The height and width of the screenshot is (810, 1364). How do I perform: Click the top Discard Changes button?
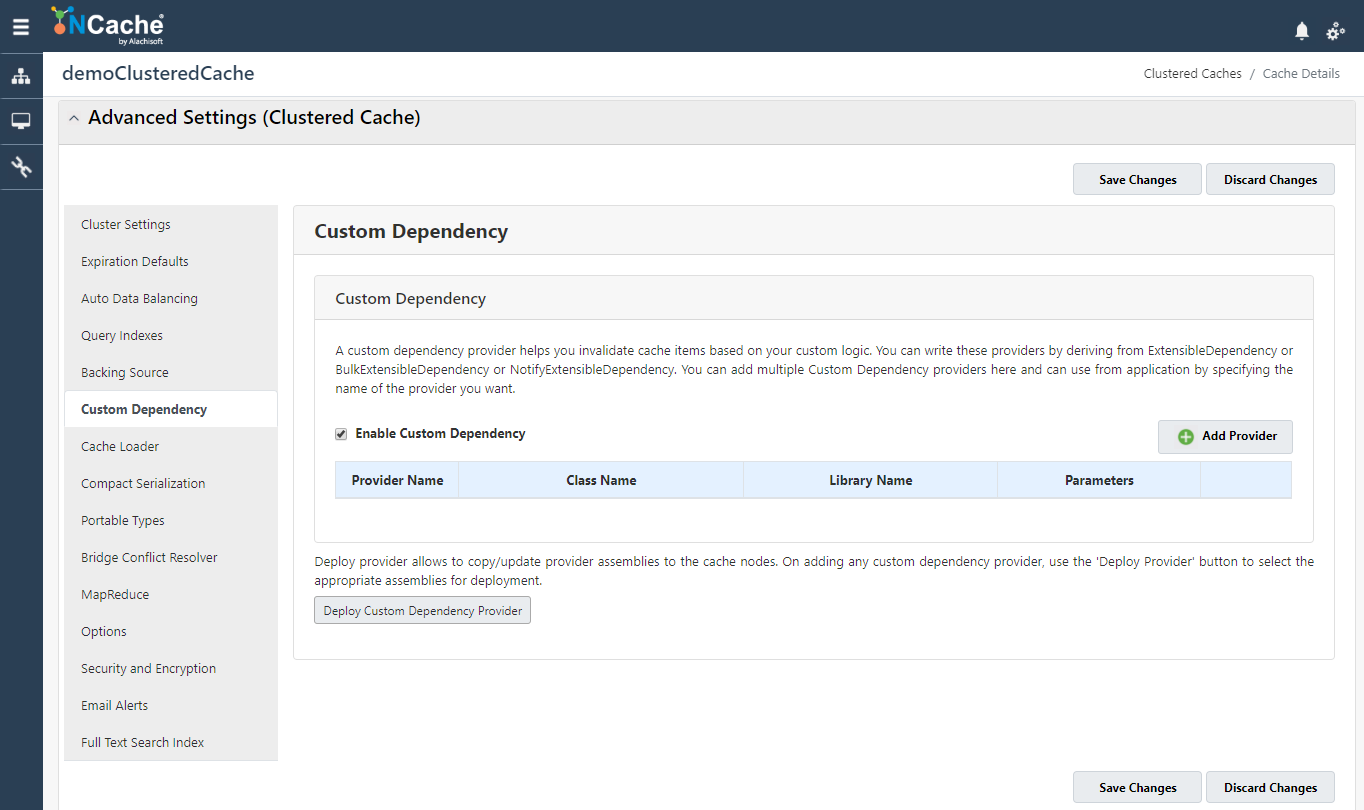1270,180
